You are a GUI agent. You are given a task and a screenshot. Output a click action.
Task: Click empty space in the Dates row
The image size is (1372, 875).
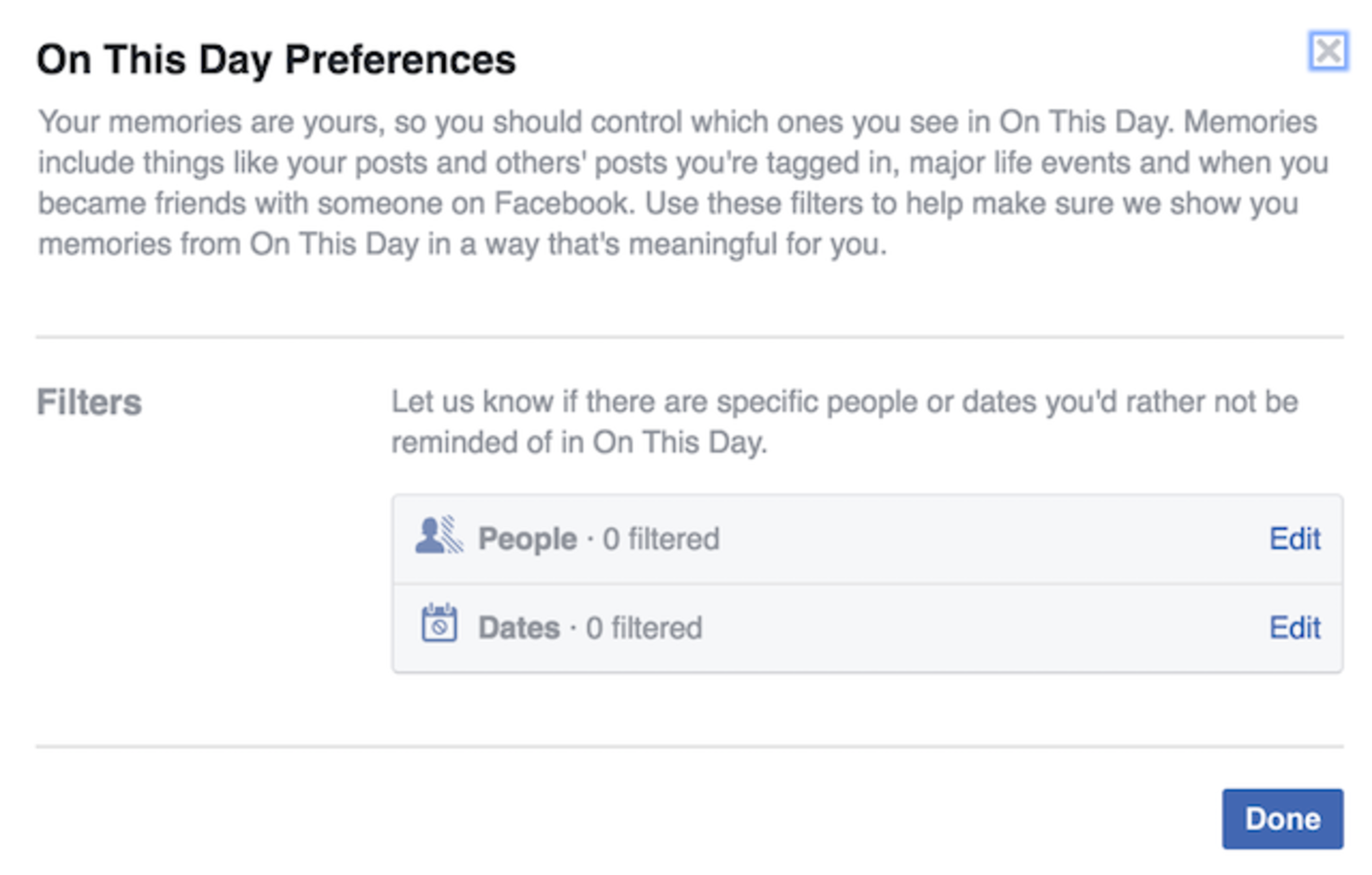tap(983, 628)
